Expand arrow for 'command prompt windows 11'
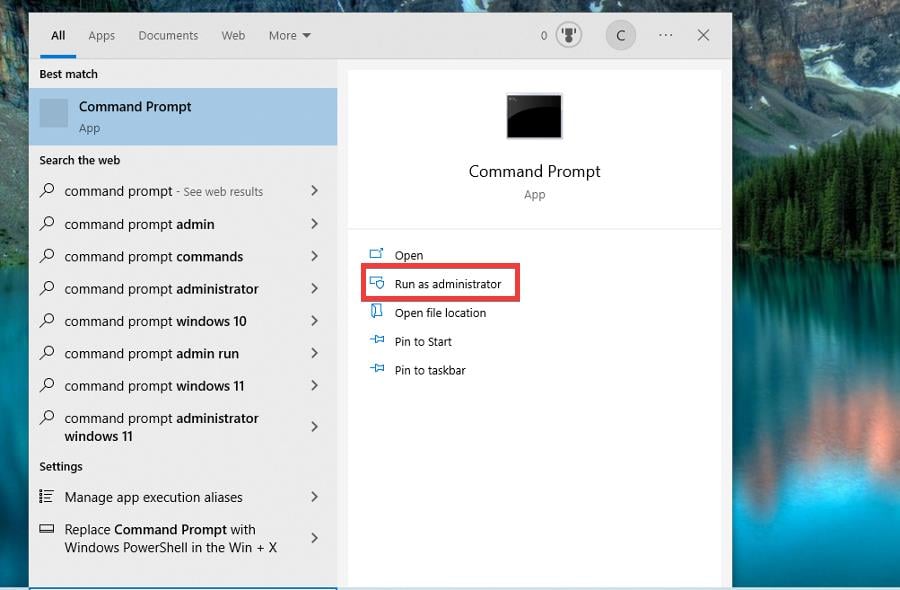Viewport: 900px width, 590px height. (x=314, y=385)
